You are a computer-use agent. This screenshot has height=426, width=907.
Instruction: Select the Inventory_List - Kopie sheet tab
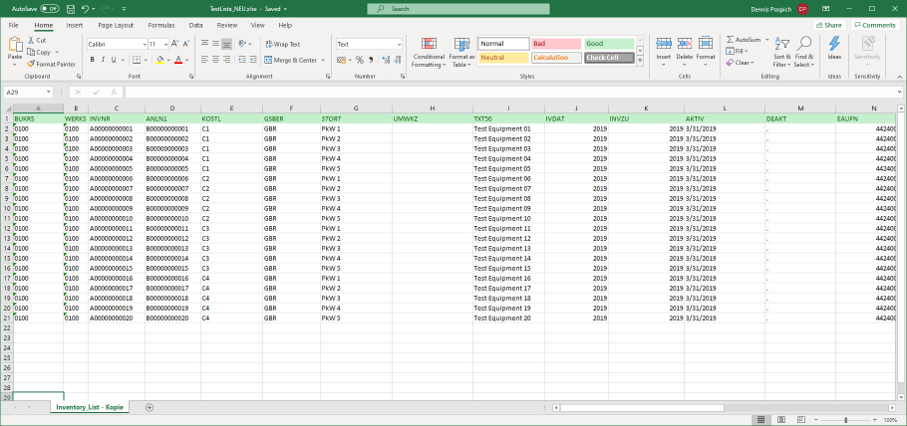pos(90,407)
